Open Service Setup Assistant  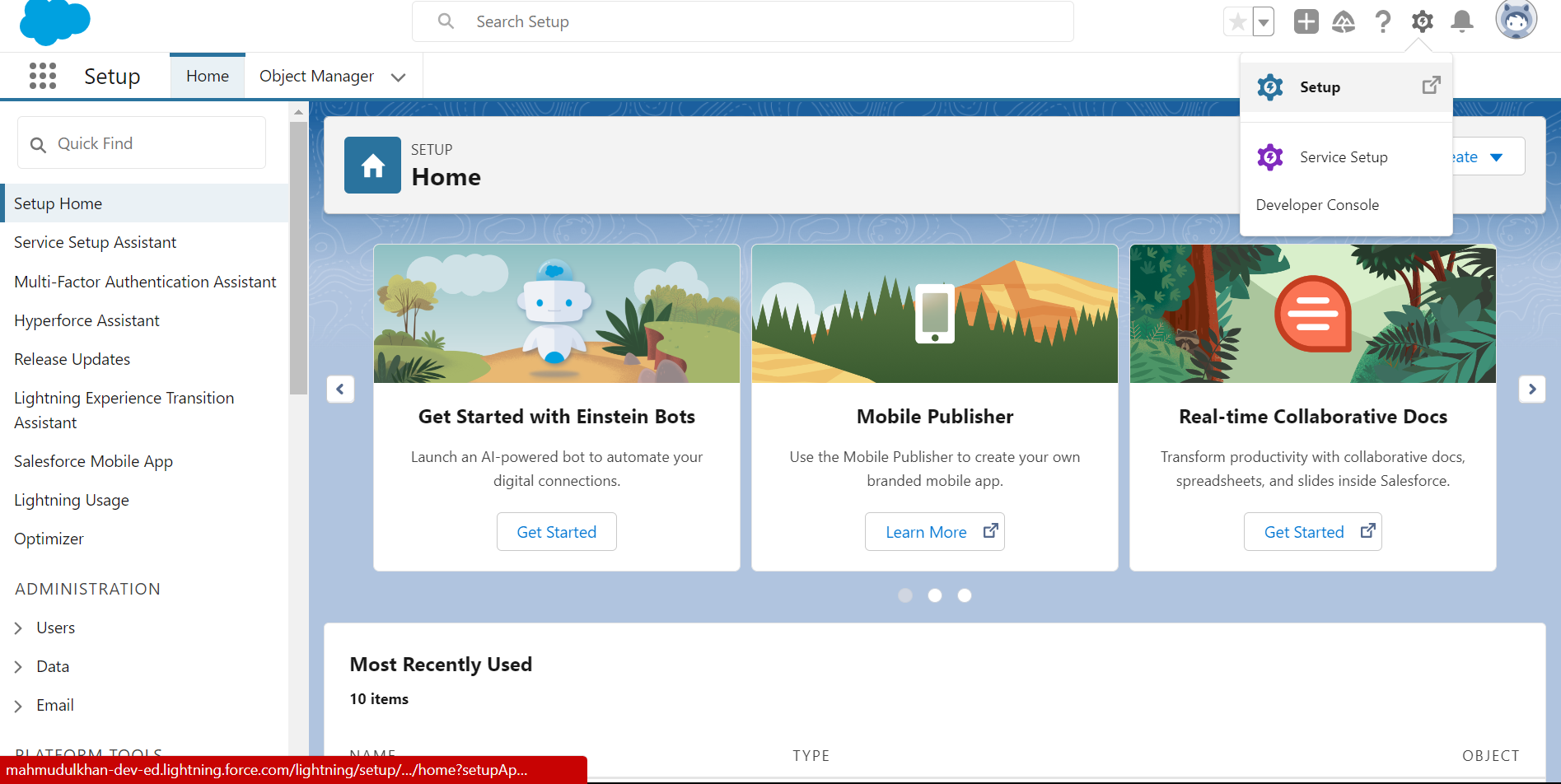click(95, 242)
